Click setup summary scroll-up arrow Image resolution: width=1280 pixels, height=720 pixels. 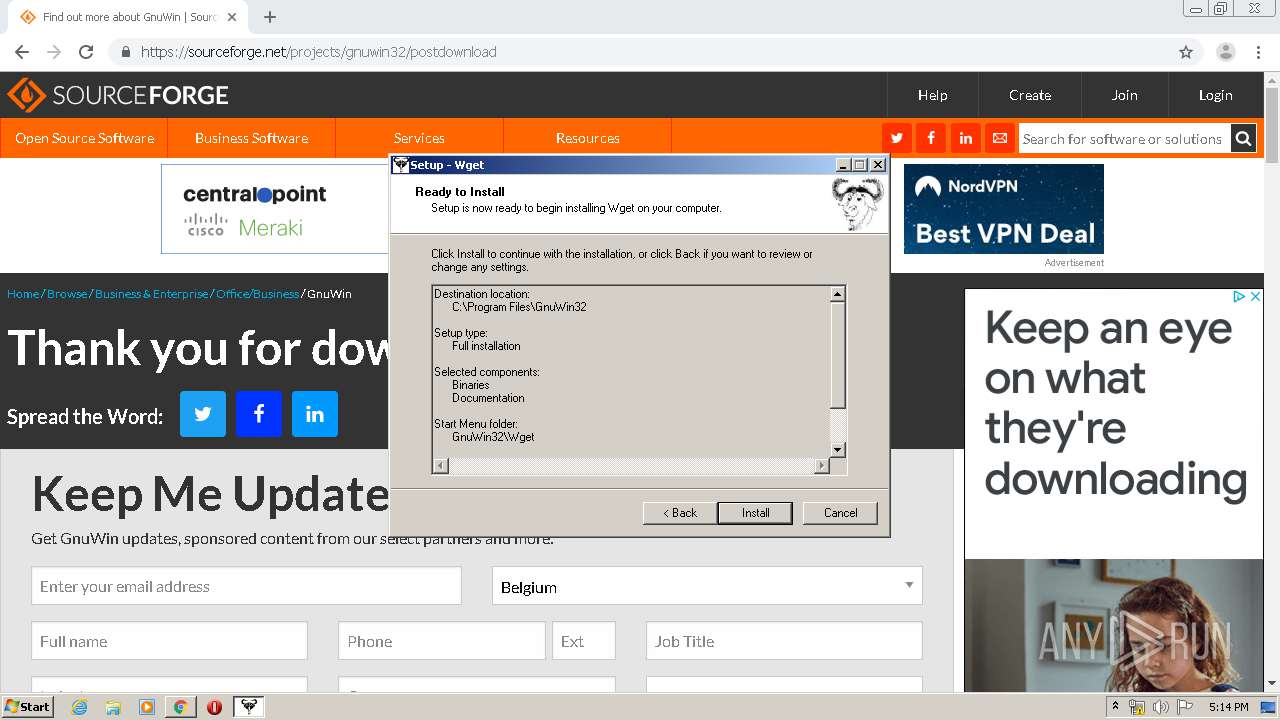point(838,294)
